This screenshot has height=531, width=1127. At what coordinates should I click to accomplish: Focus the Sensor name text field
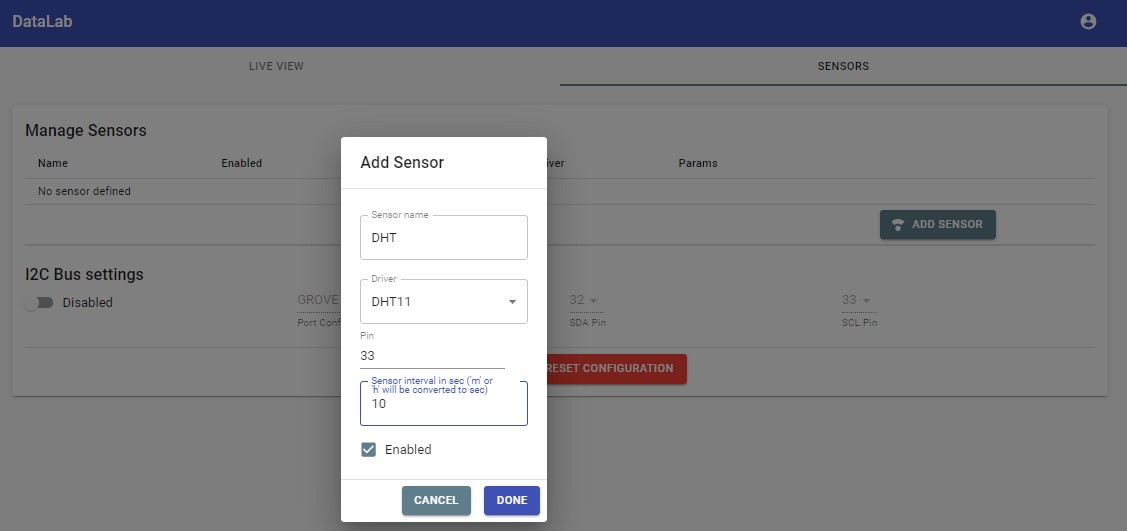click(x=444, y=239)
